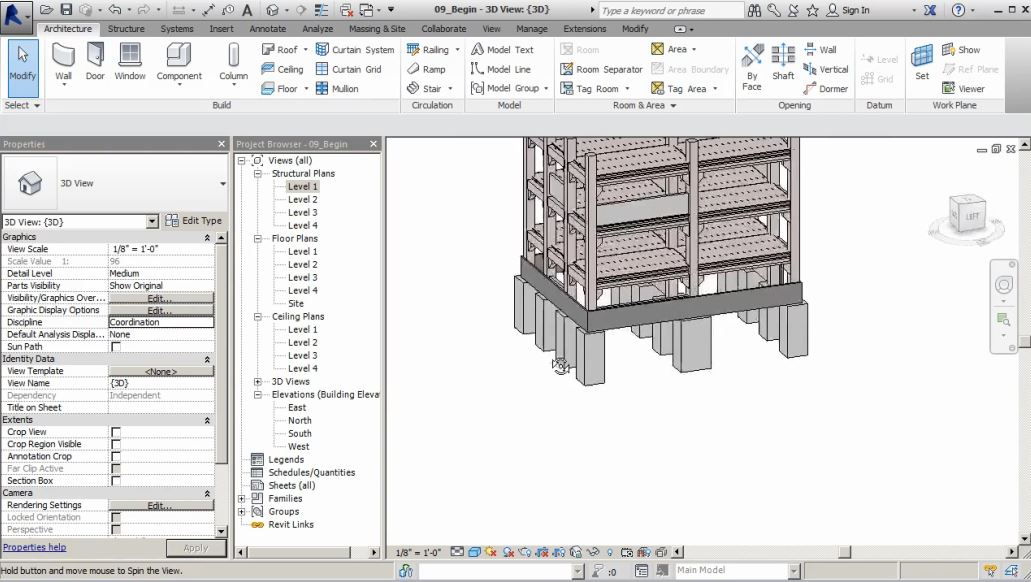Click the Discipline field showing Coordination
The image size is (1031, 582).
point(161,322)
